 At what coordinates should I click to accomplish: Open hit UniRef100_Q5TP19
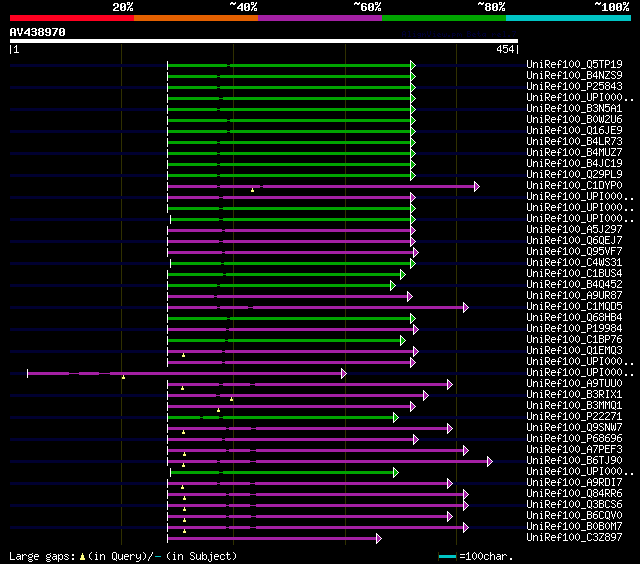574,64
